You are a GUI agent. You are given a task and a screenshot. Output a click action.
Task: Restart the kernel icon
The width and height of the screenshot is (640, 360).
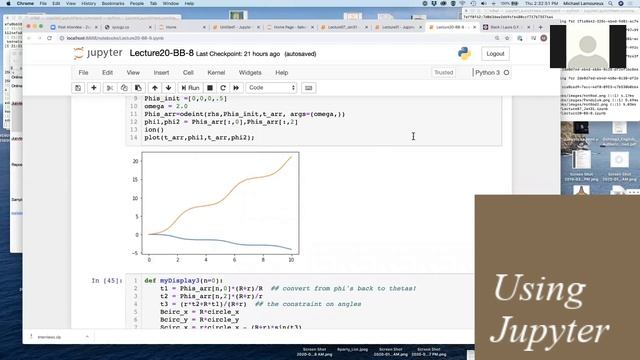point(223,88)
